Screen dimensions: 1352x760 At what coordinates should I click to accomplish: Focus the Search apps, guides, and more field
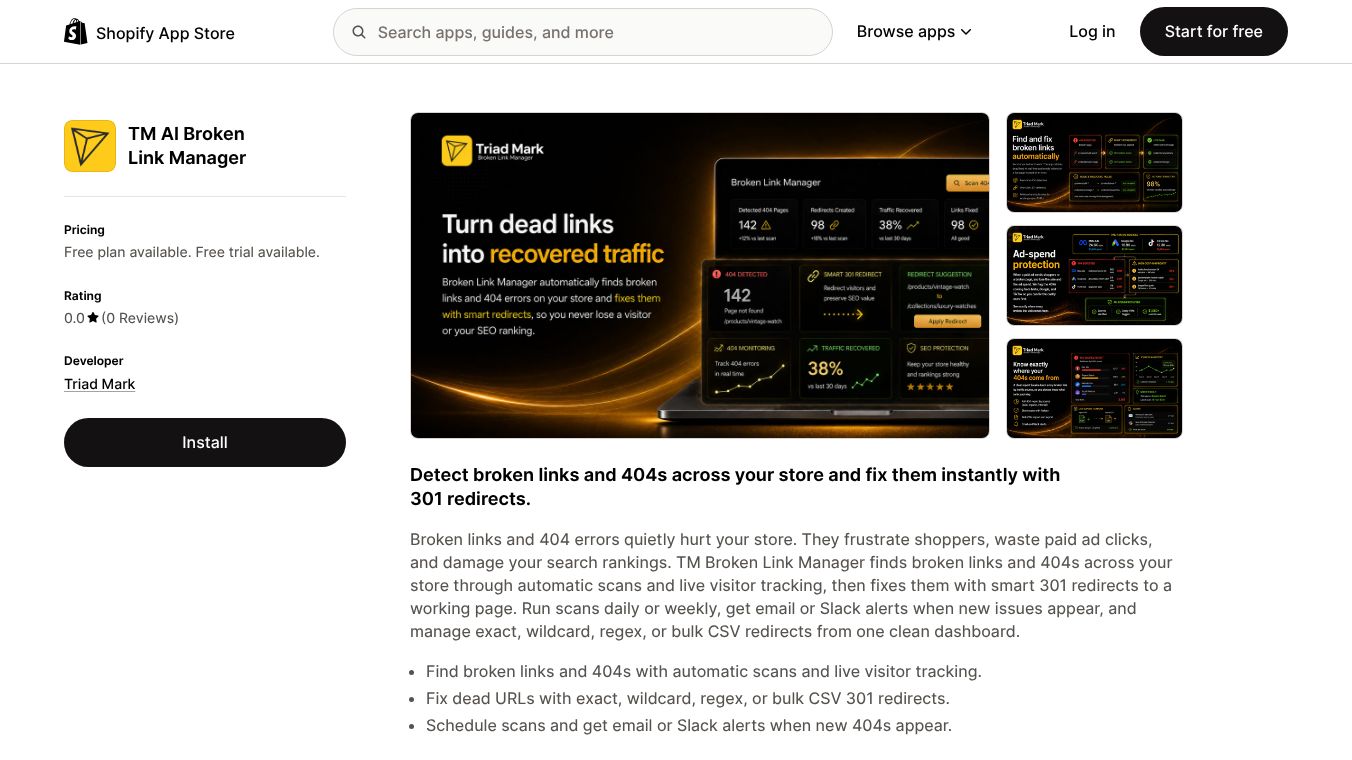(x=583, y=32)
